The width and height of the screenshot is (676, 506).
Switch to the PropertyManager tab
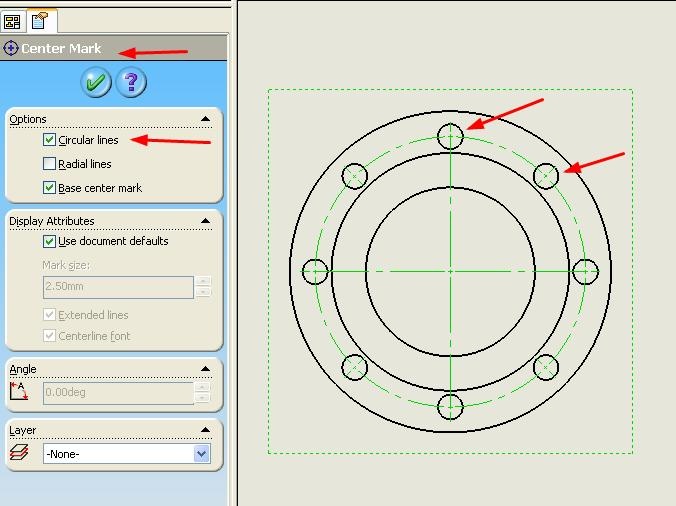pos(40,21)
